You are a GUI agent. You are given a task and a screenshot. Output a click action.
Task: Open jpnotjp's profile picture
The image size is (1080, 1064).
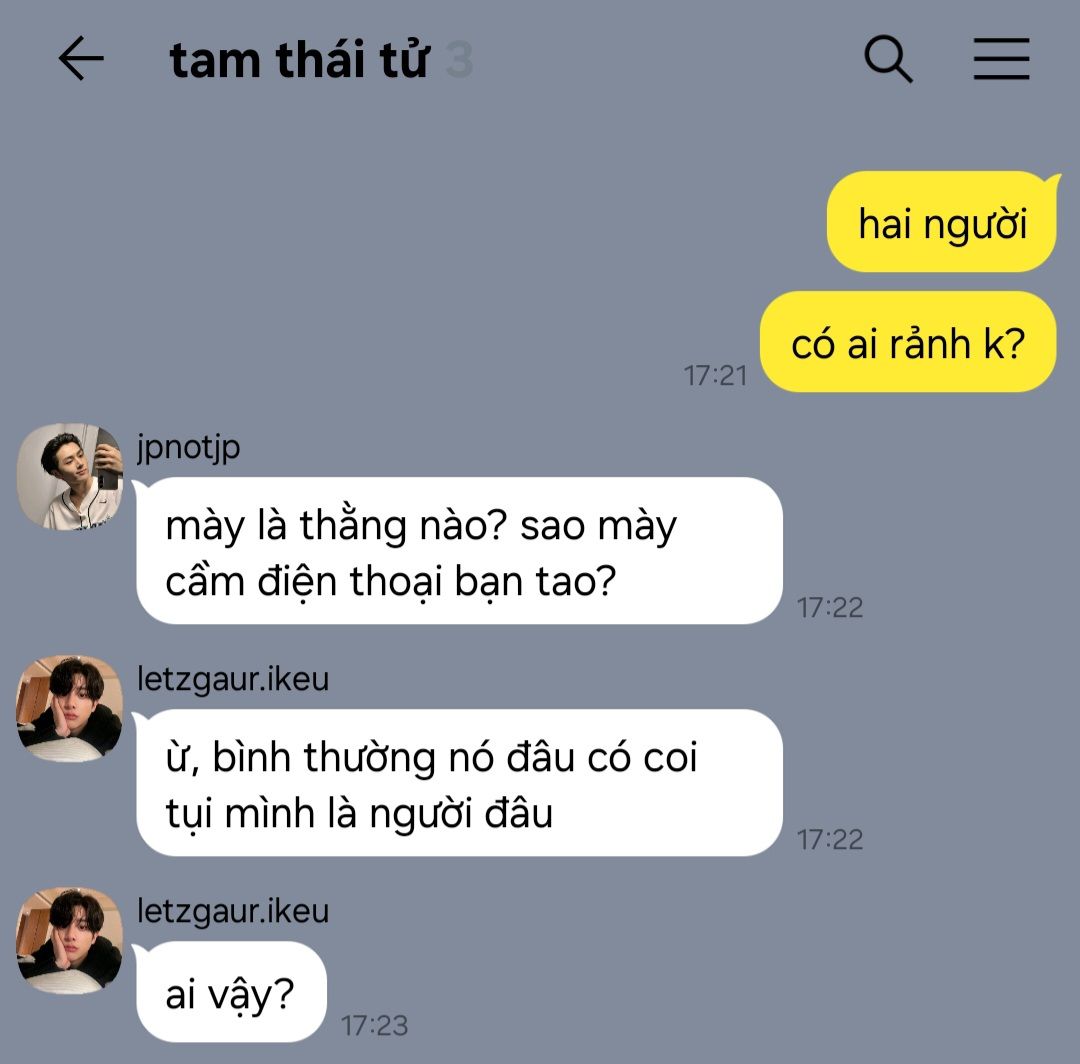click(70, 477)
